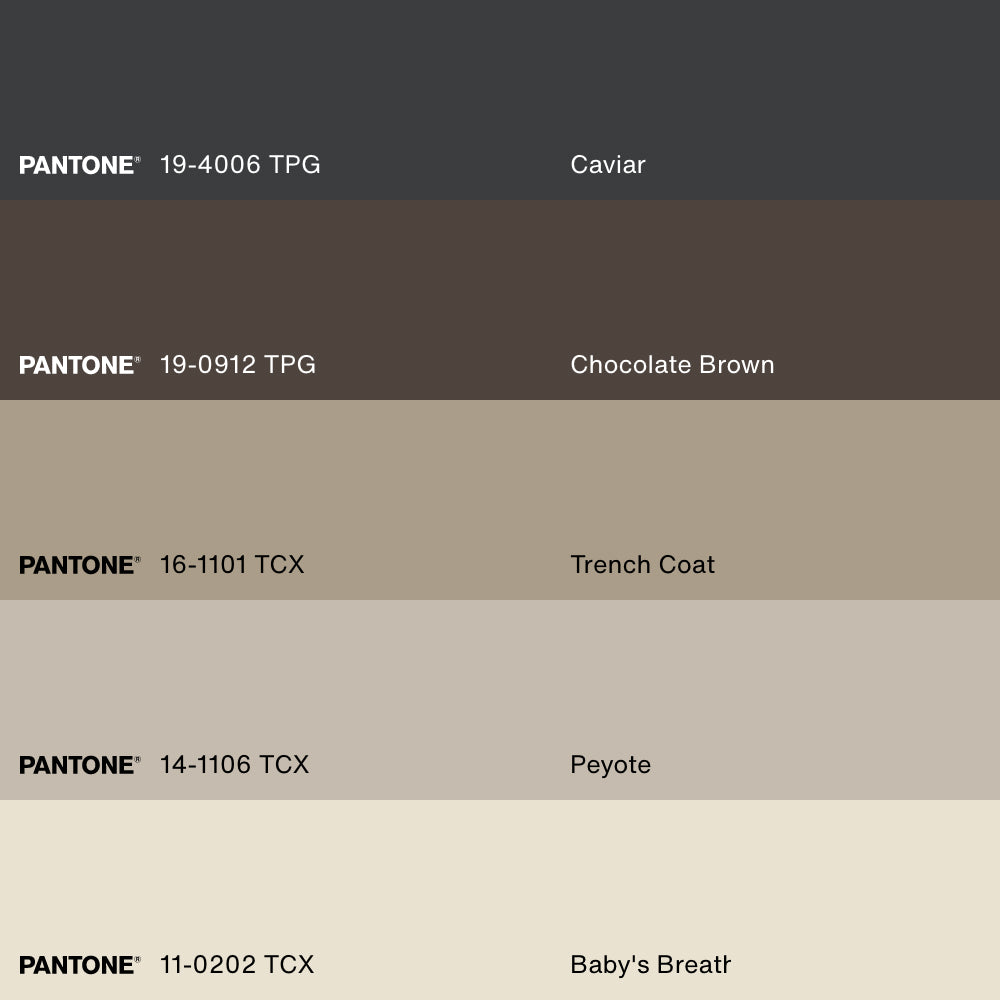Viewport: 1000px width, 1000px height.
Task: Click the Pantone logo on Caviar row
Action: tap(79, 165)
